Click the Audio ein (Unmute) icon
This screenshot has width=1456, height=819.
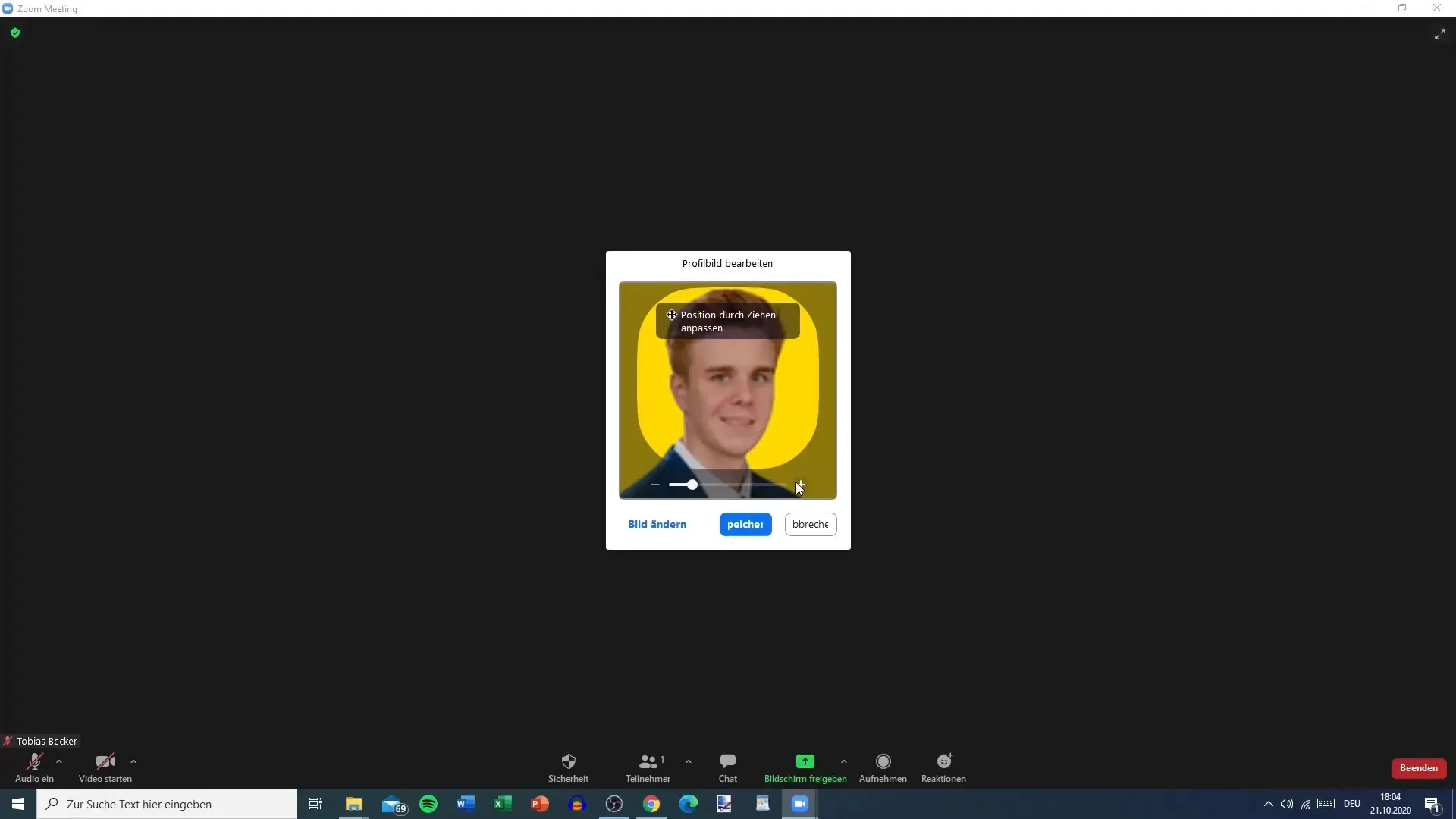[x=34, y=761]
